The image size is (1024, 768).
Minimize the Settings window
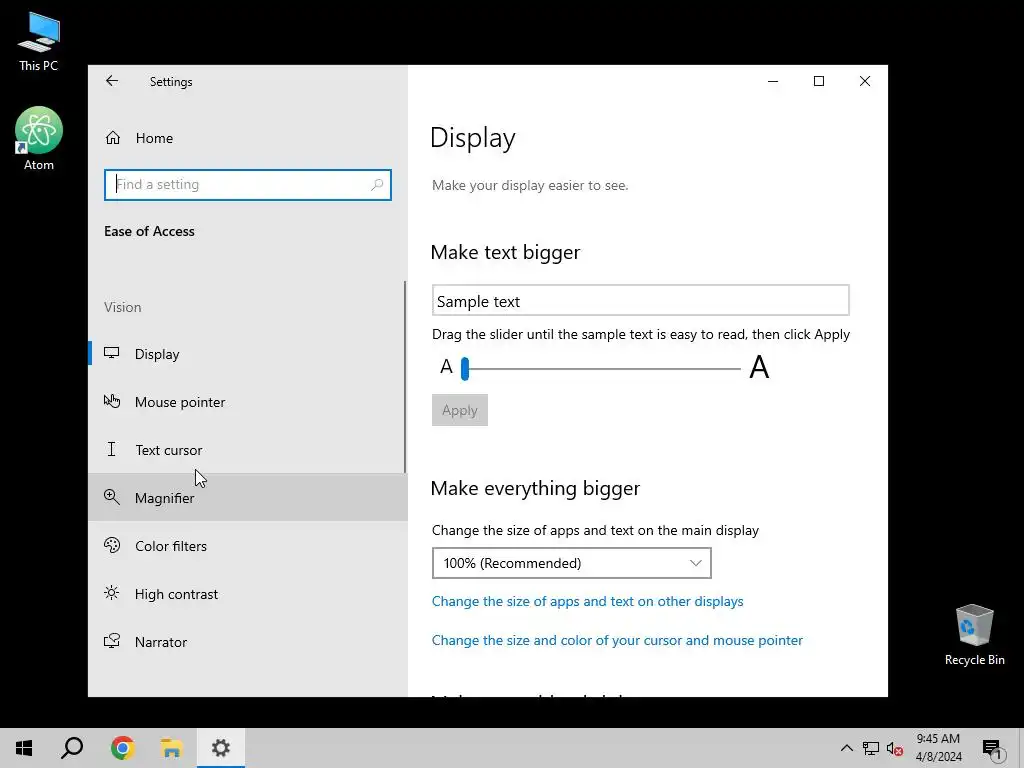pos(773,81)
